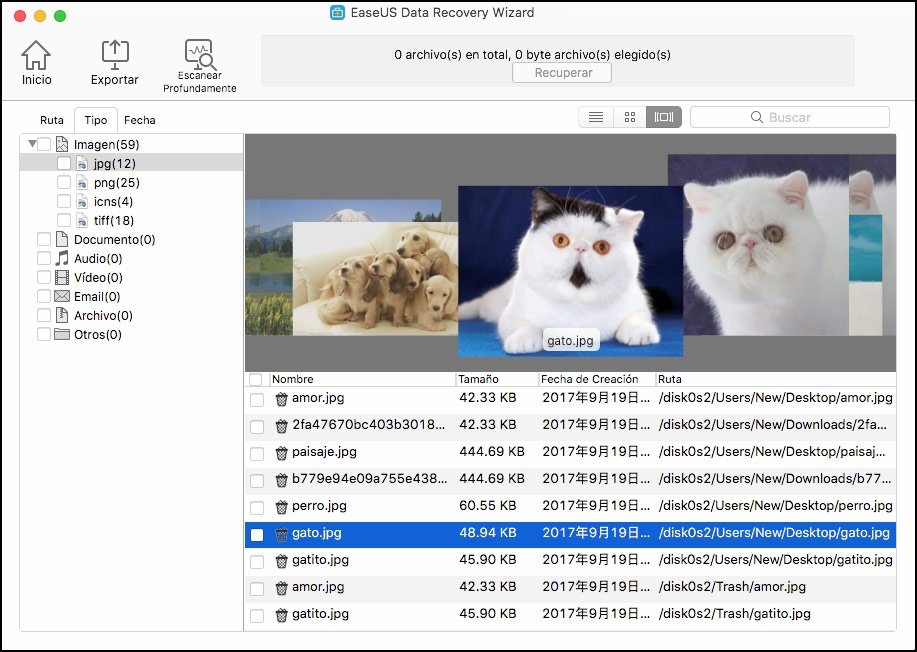917x652 pixels.
Task: Sort by Fecha de Creación column header
Action: click(x=596, y=379)
